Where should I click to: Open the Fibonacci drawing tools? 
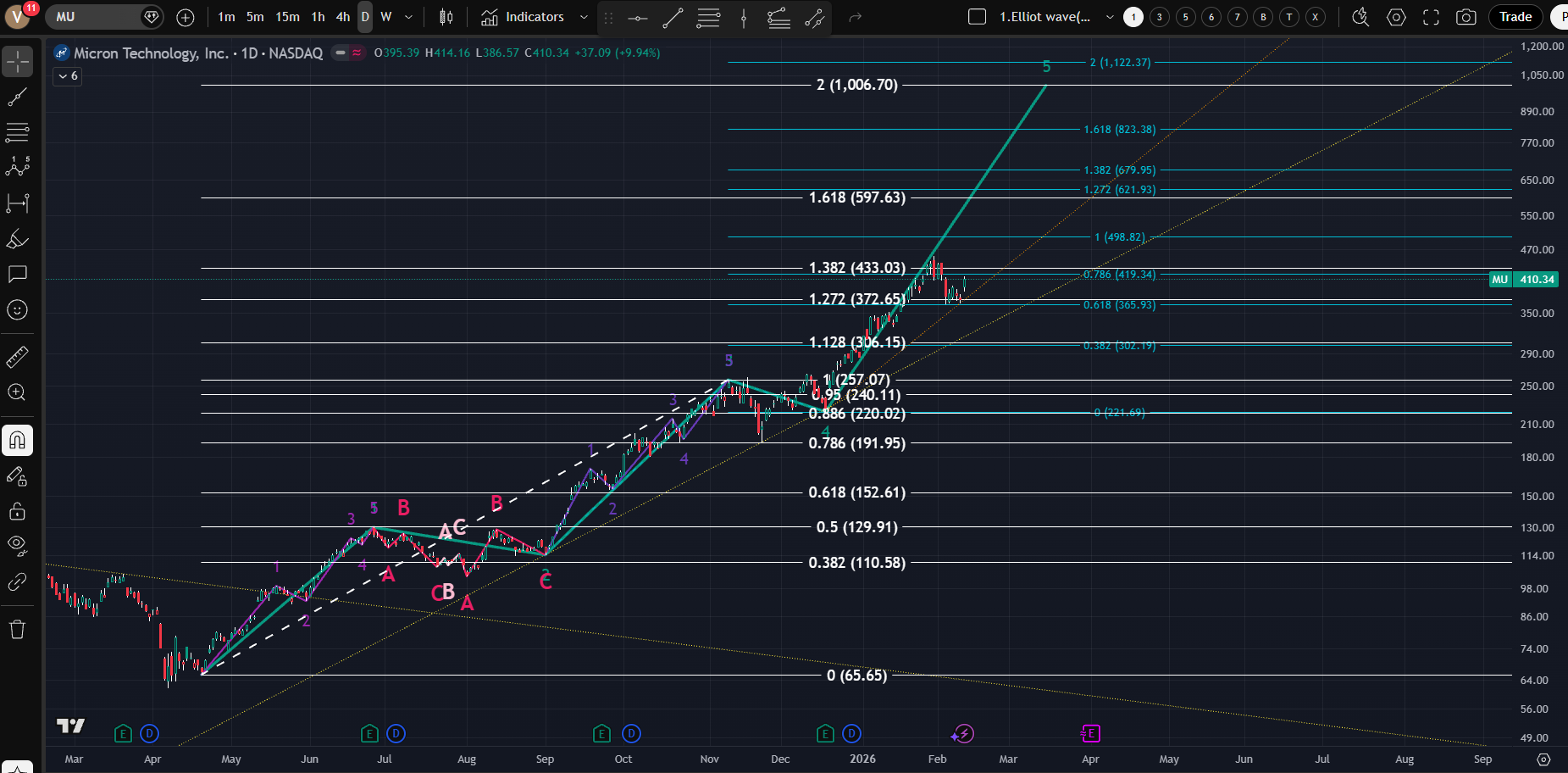17,132
